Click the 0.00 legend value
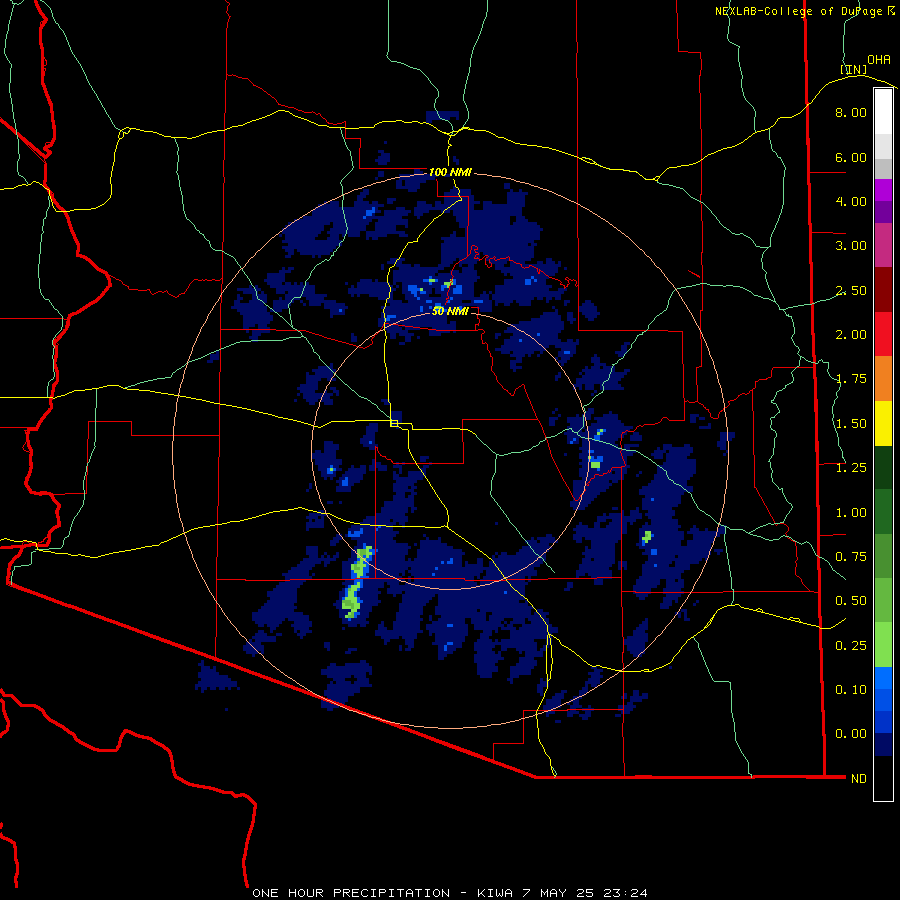 (x=851, y=734)
